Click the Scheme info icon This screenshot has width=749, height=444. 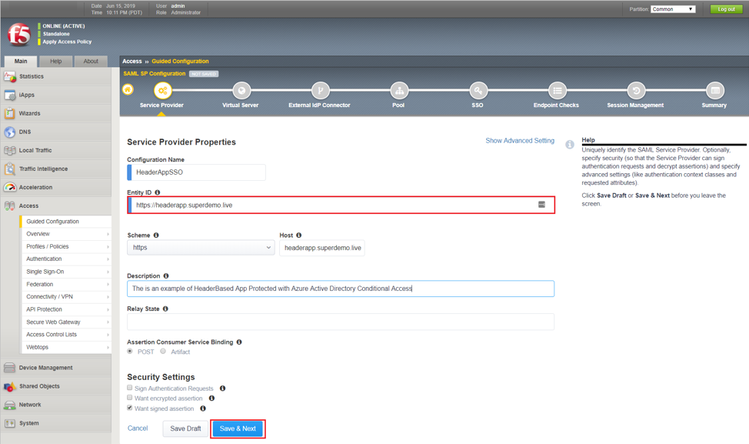coord(156,235)
